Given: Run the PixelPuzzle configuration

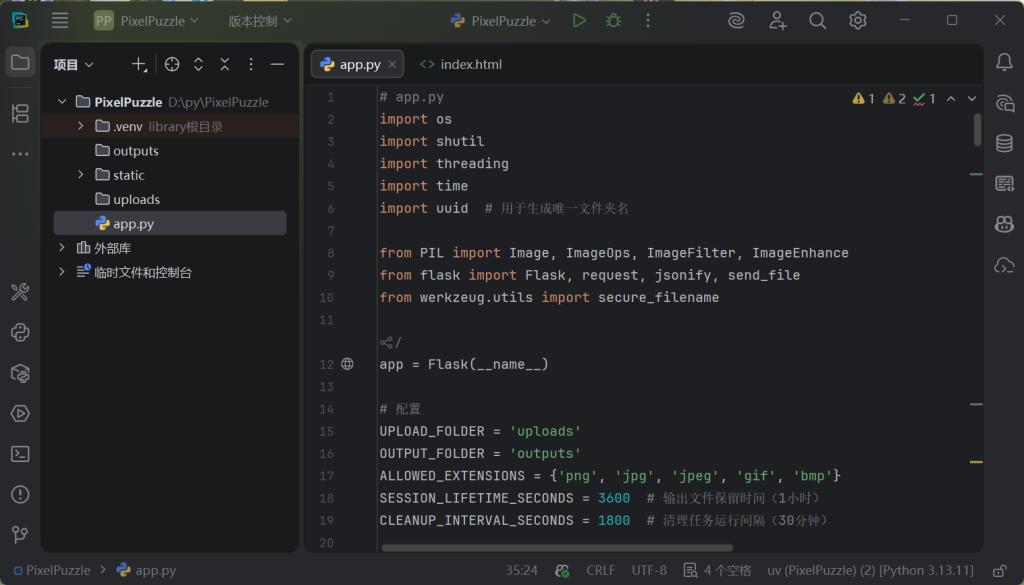Looking at the screenshot, I should pyautogui.click(x=579, y=20).
